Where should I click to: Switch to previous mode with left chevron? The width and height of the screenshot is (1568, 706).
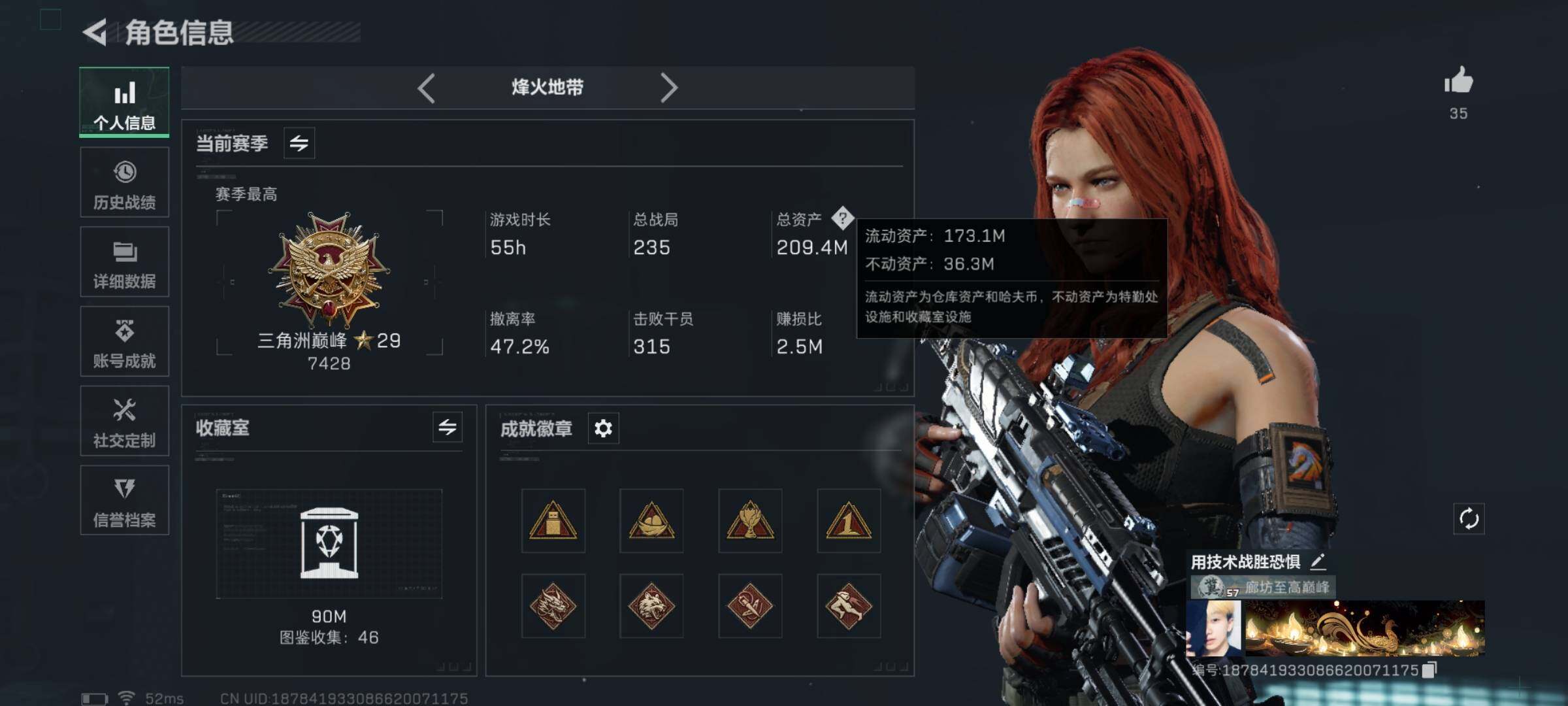tap(427, 88)
